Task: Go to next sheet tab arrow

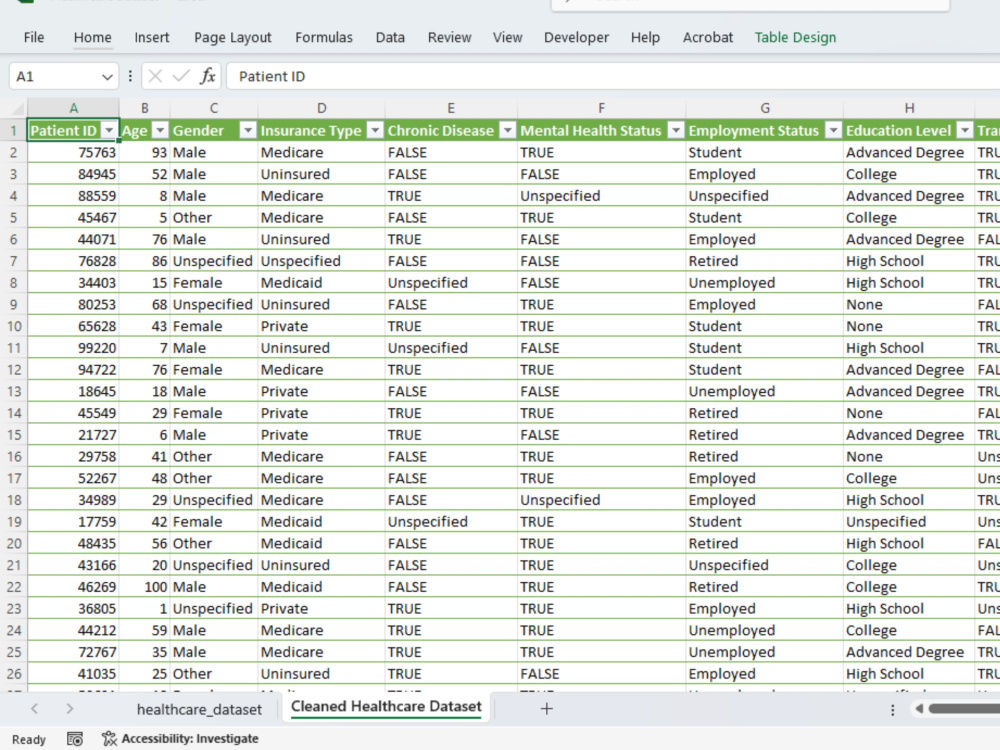Action: [x=70, y=709]
